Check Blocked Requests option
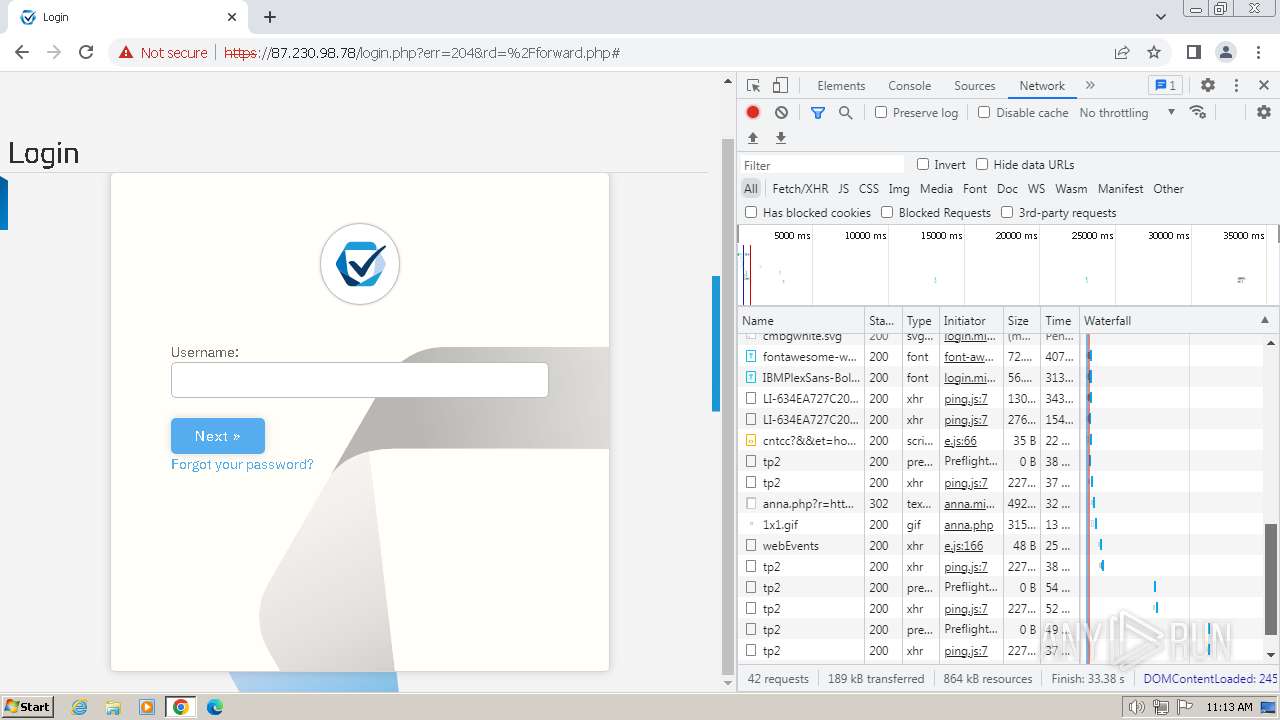Image resolution: width=1280 pixels, height=720 pixels. [x=887, y=212]
